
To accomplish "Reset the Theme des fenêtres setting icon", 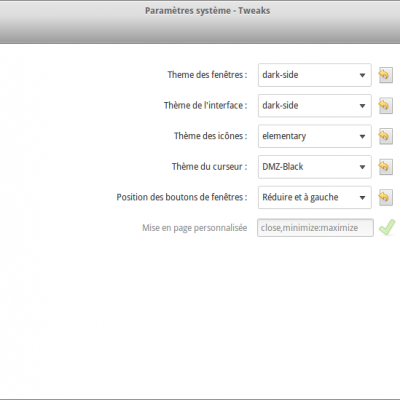I will (x=385, y=75).
